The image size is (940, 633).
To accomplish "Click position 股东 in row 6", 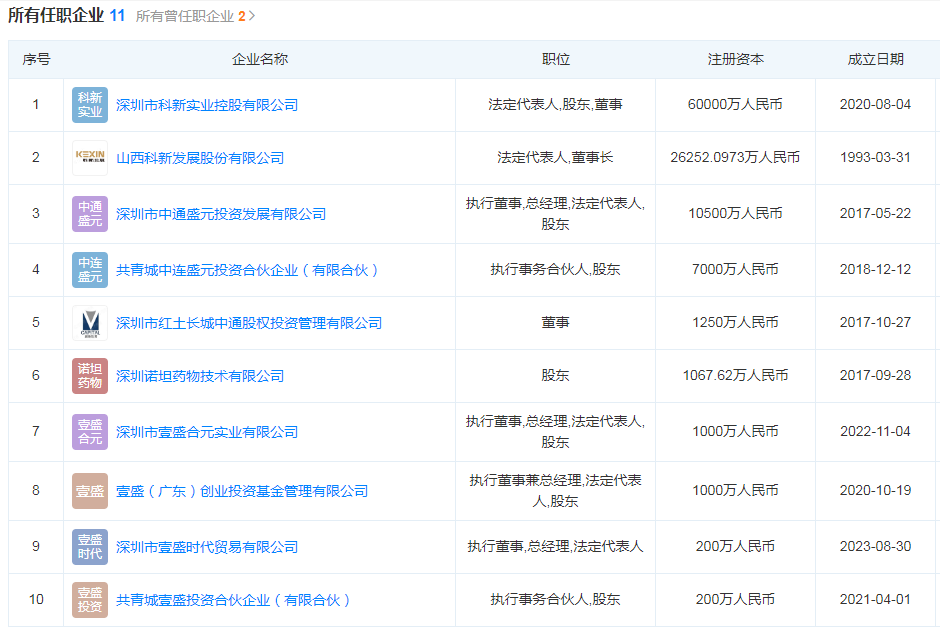I will point(555,375).
